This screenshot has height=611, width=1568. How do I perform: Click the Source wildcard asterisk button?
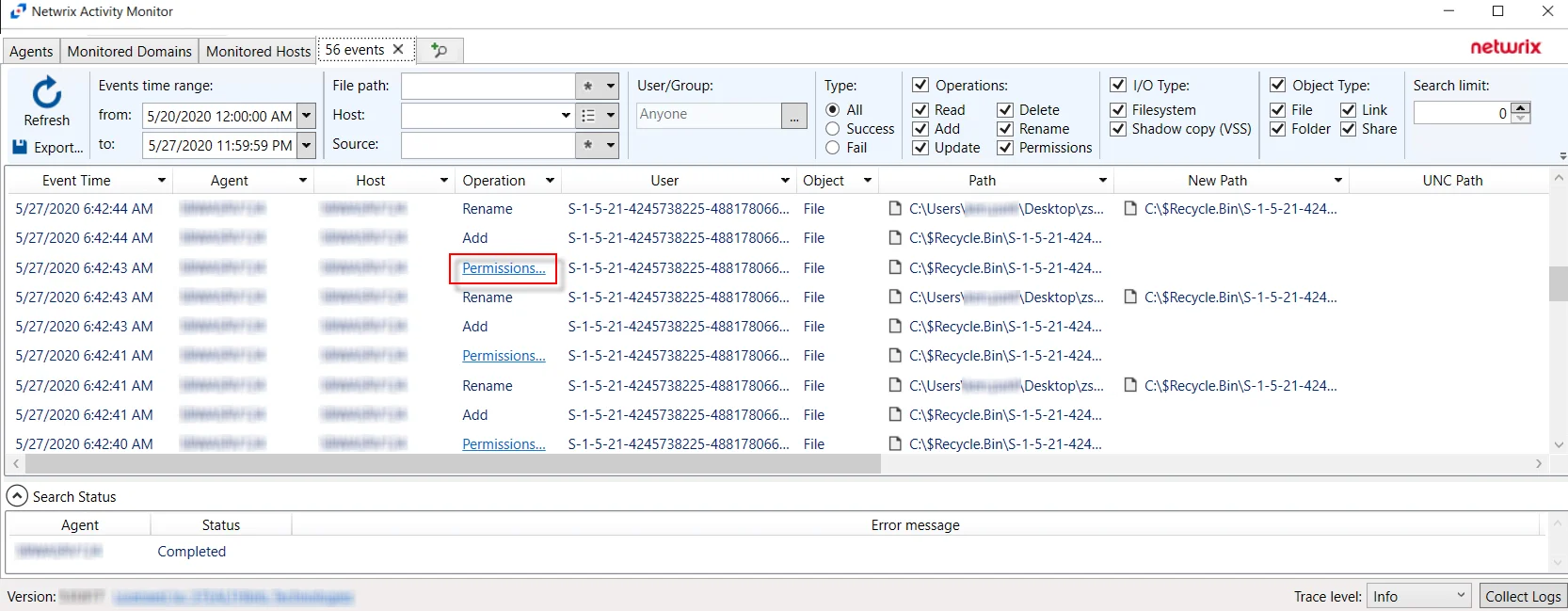coord(588,145)
